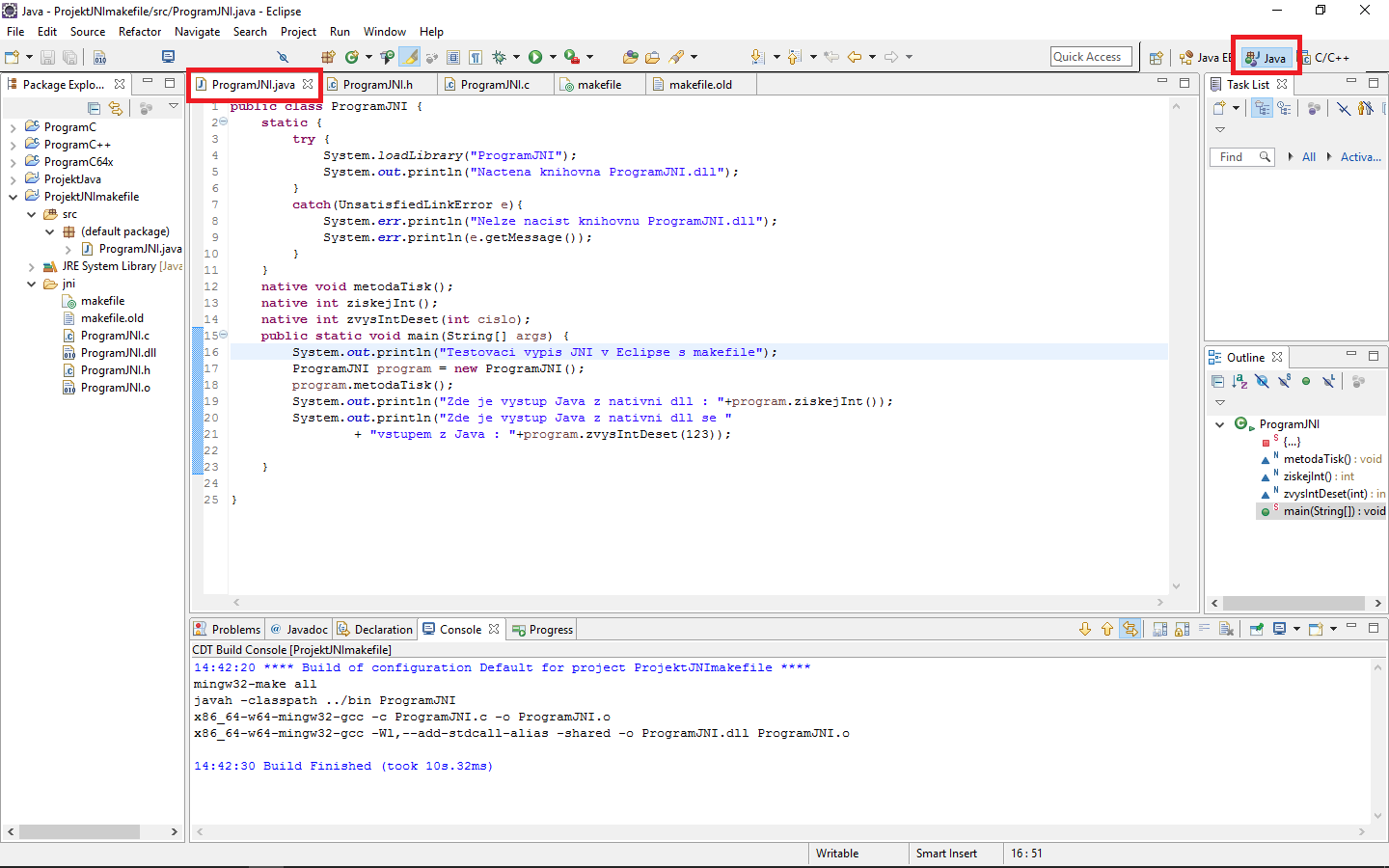The height and width of the screenshot is (868, 1389).
Task: Toggle Link with Editor in Package Explorer
Action: click(x=116, y=108)
